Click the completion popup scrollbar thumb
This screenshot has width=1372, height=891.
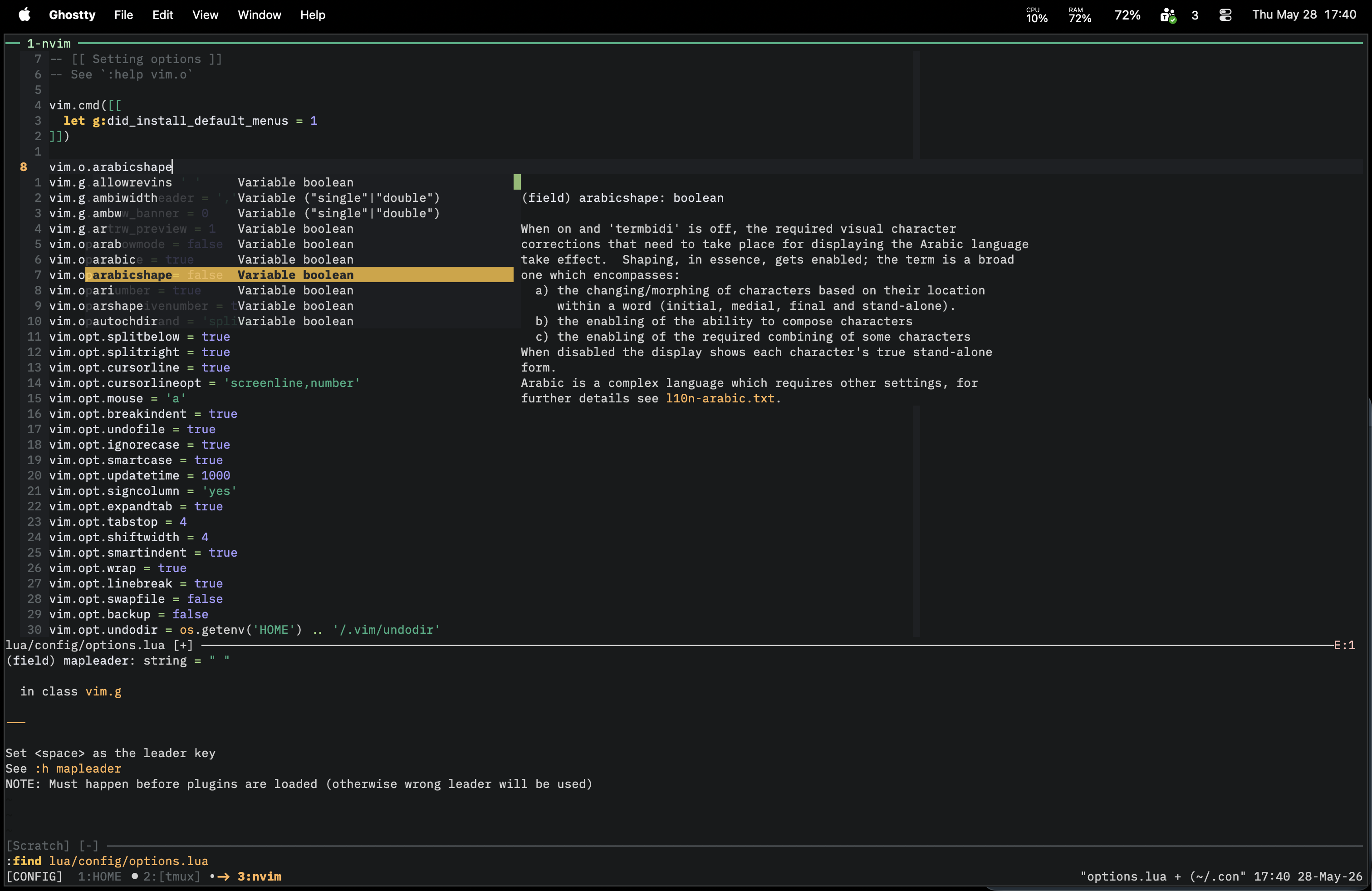(517, 182)
